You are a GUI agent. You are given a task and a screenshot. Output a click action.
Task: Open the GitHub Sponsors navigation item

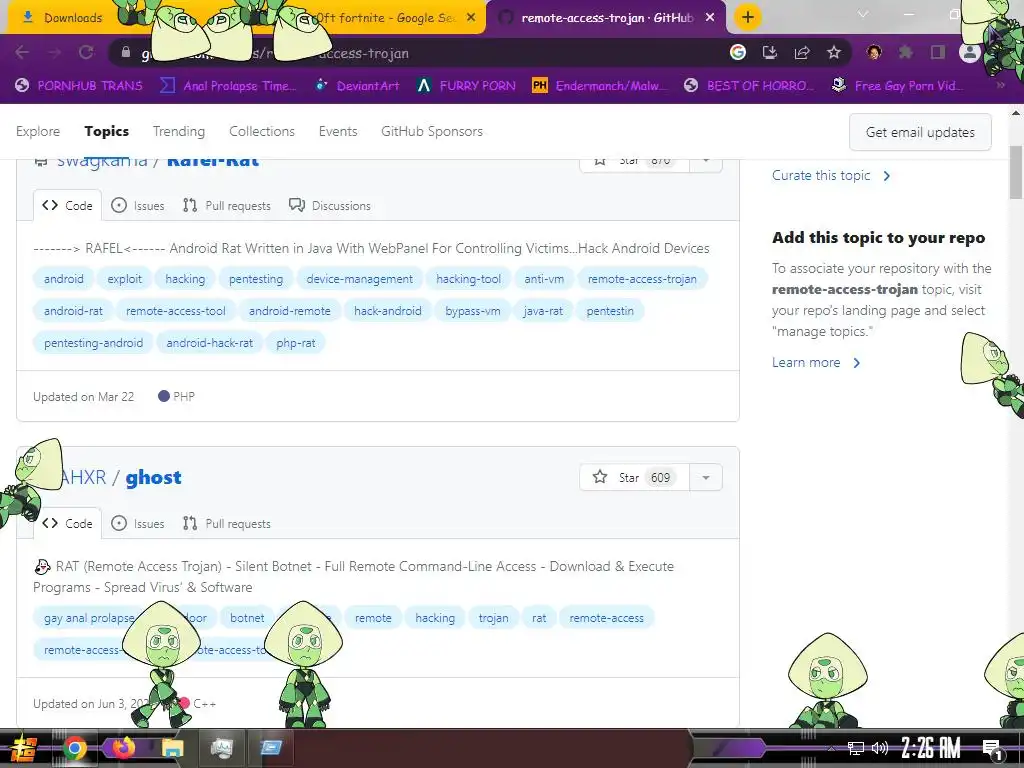pos(432,131)
